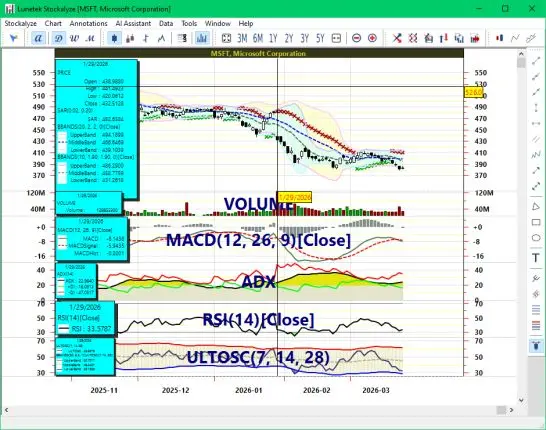Select the double-headed arrow drawing tool
Image resolution: width=546 pixels, height=430 pixels.
[536, 187]
